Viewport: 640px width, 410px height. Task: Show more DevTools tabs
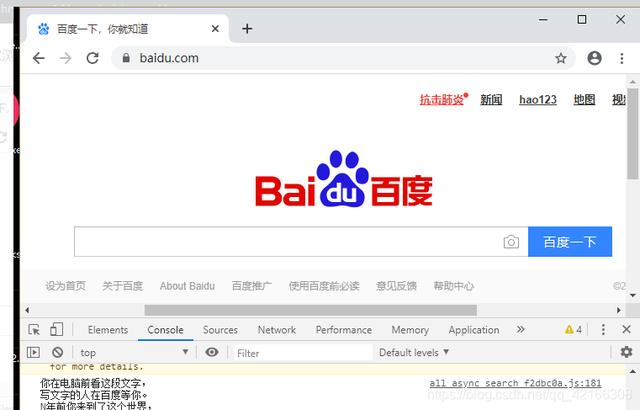520,329
